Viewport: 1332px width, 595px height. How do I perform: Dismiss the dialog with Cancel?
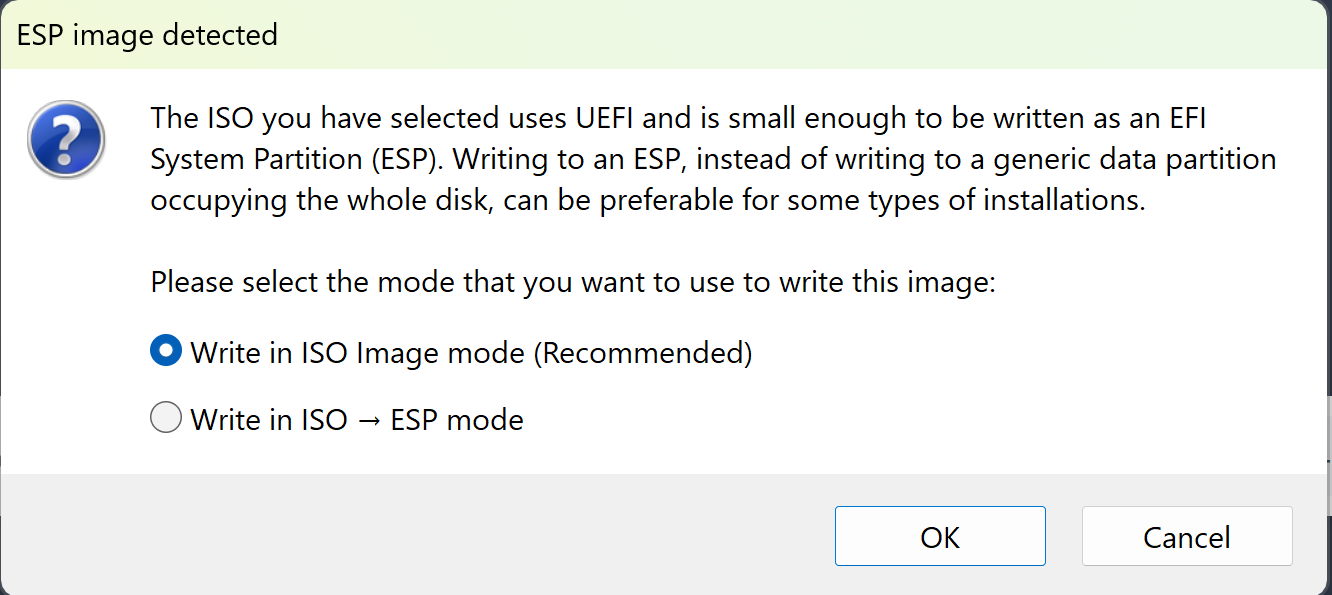pos(1187,536)
